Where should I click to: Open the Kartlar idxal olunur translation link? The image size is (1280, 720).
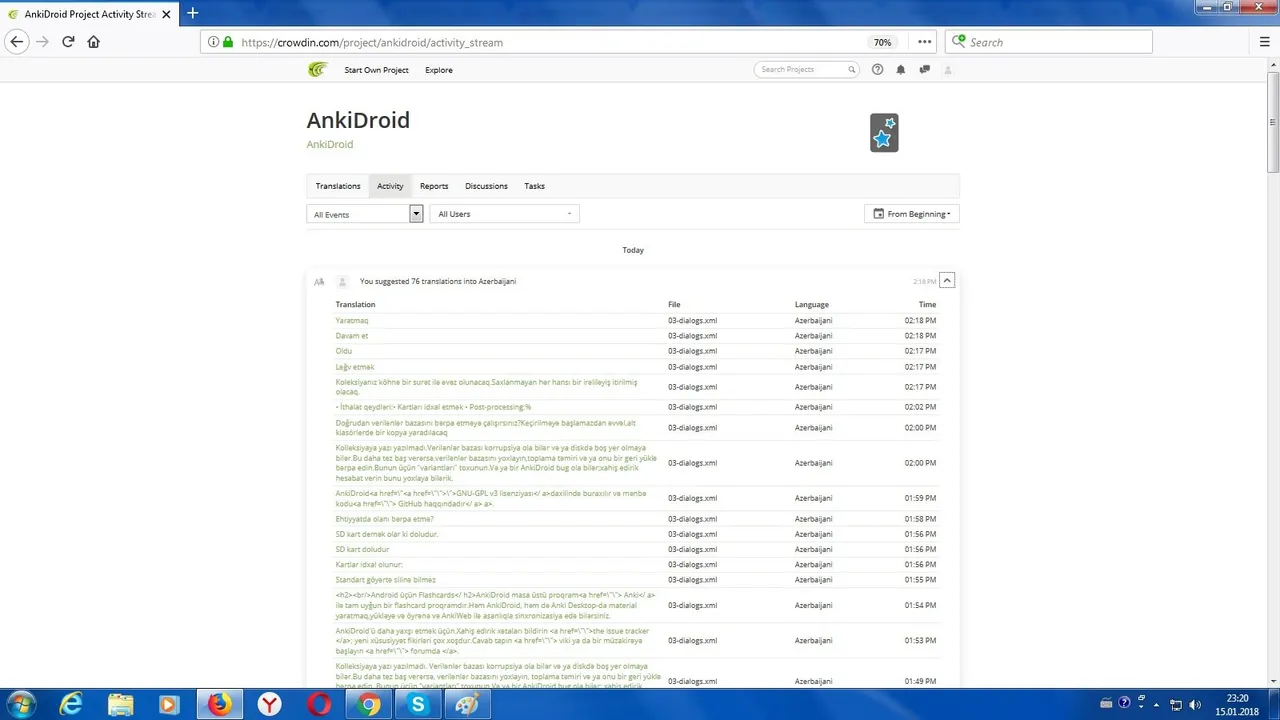[x=369, y=564]
